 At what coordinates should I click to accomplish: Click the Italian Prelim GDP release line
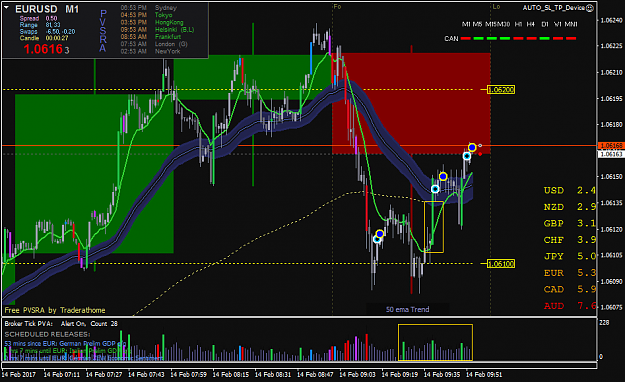pyautogui.click(x=67, y=350)
